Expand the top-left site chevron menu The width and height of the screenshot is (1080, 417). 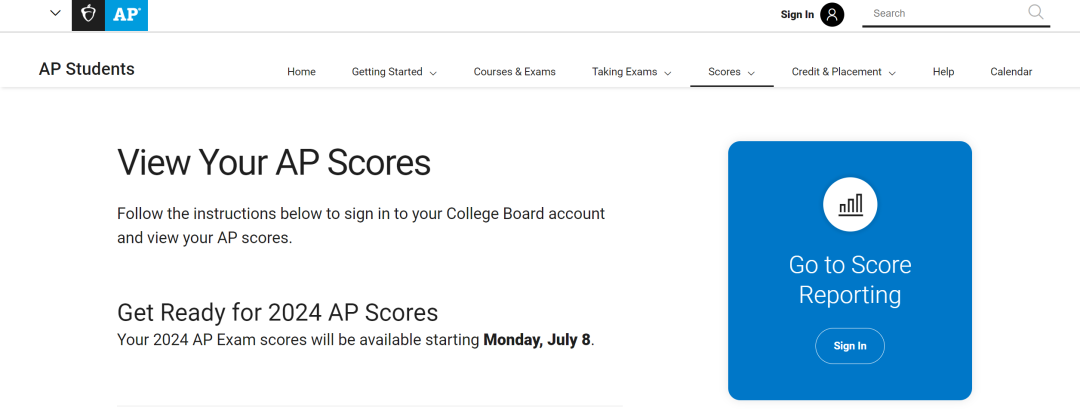pos(56,13)
